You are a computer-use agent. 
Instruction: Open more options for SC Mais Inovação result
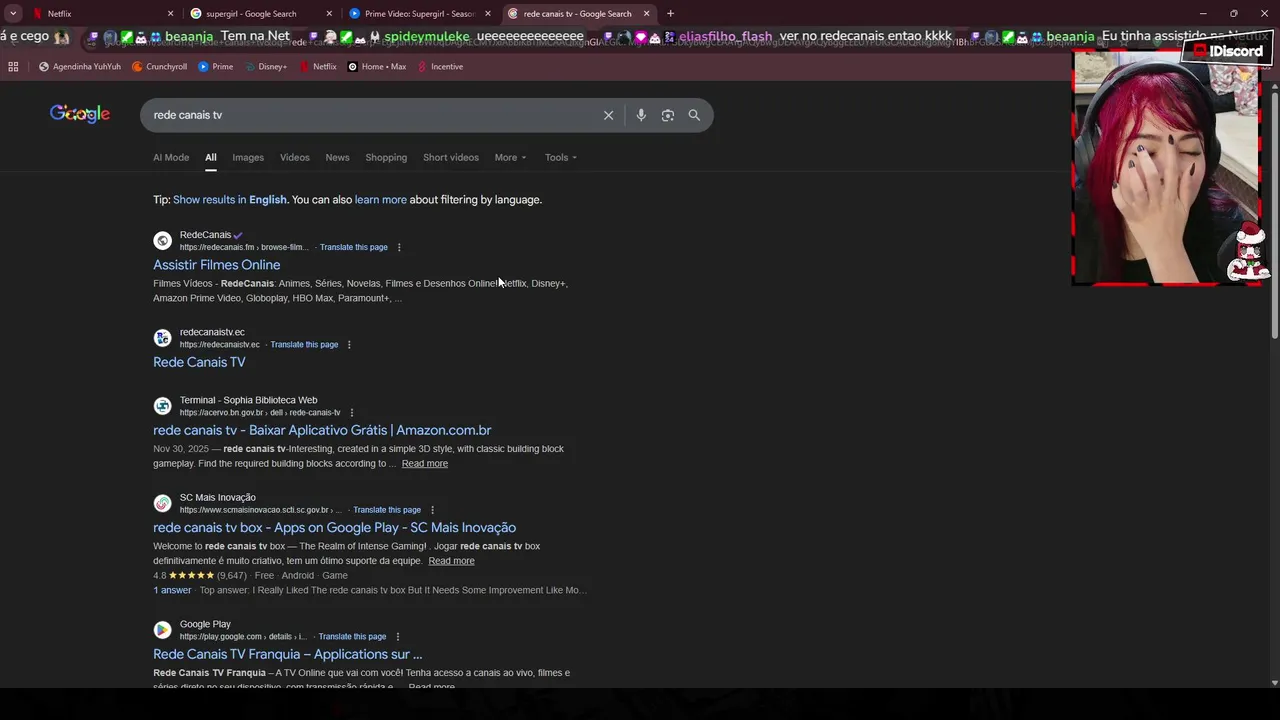[x=432, y=510]
